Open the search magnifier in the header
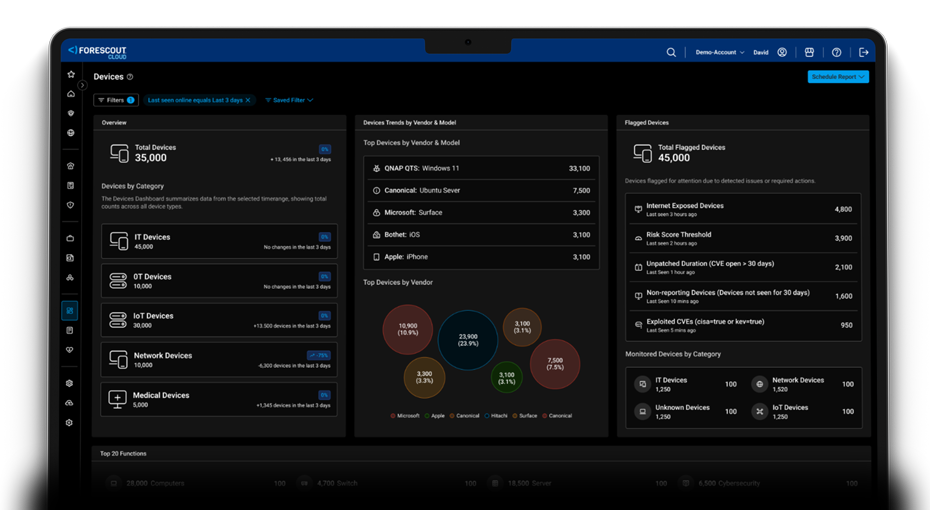The height and width of the screenshot is (510, 930). 671,52
